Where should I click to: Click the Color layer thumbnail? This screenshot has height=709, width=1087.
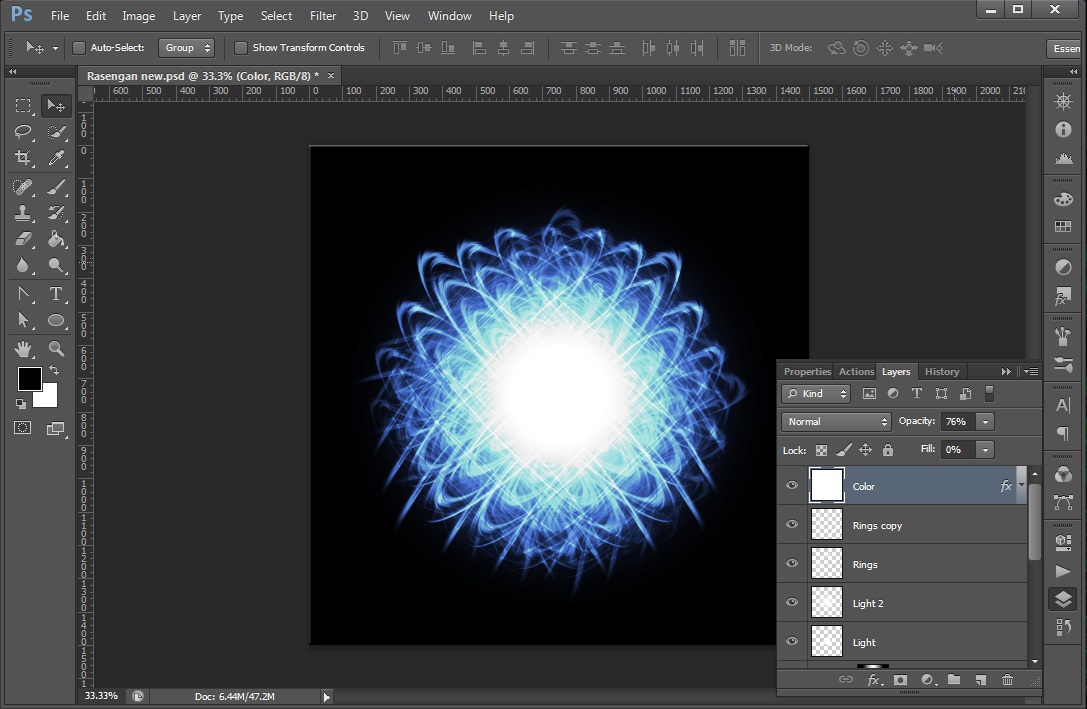click(827, 486)
